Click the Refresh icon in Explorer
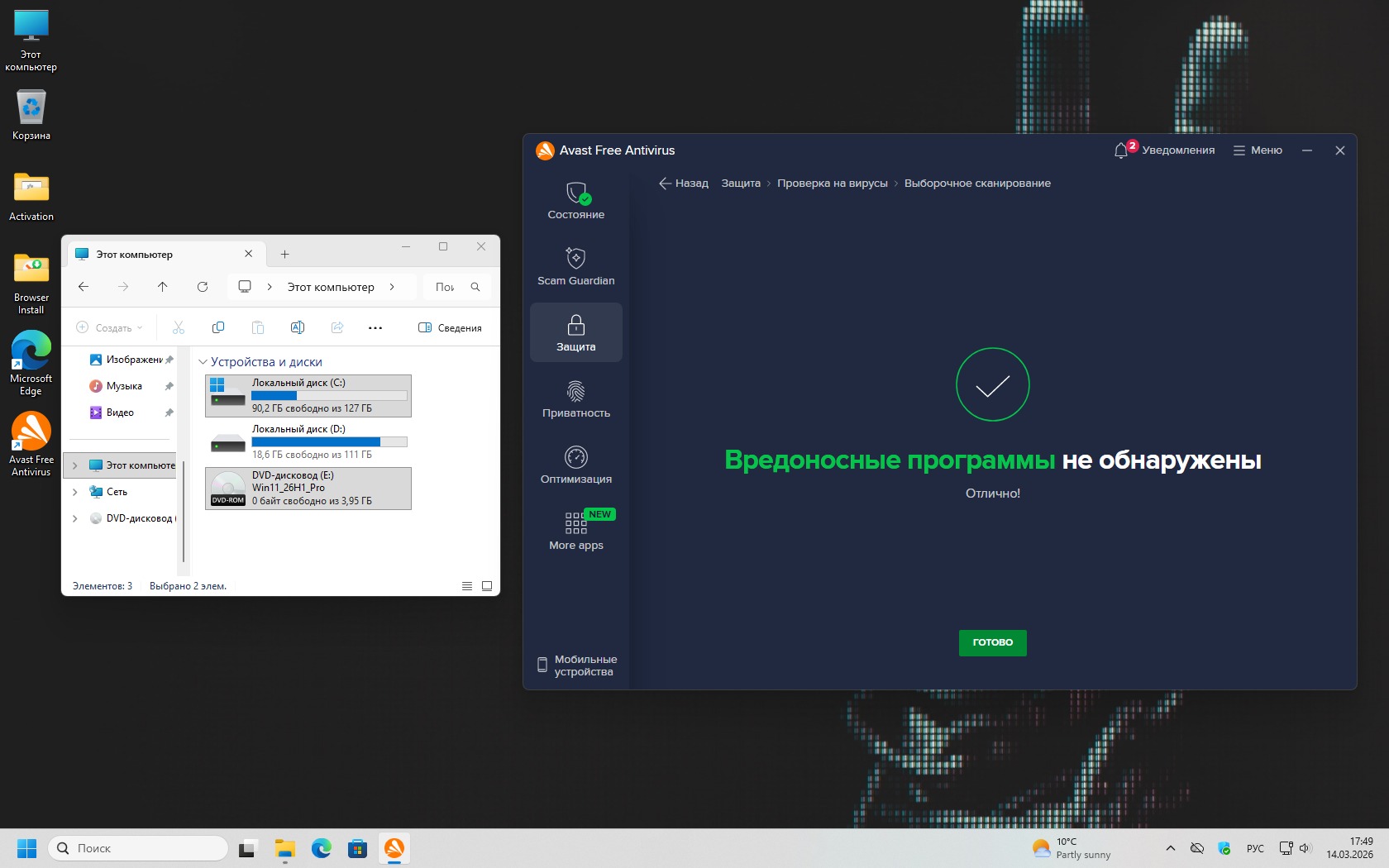This screenshot has height=868, width=1389. pos(203,287)
